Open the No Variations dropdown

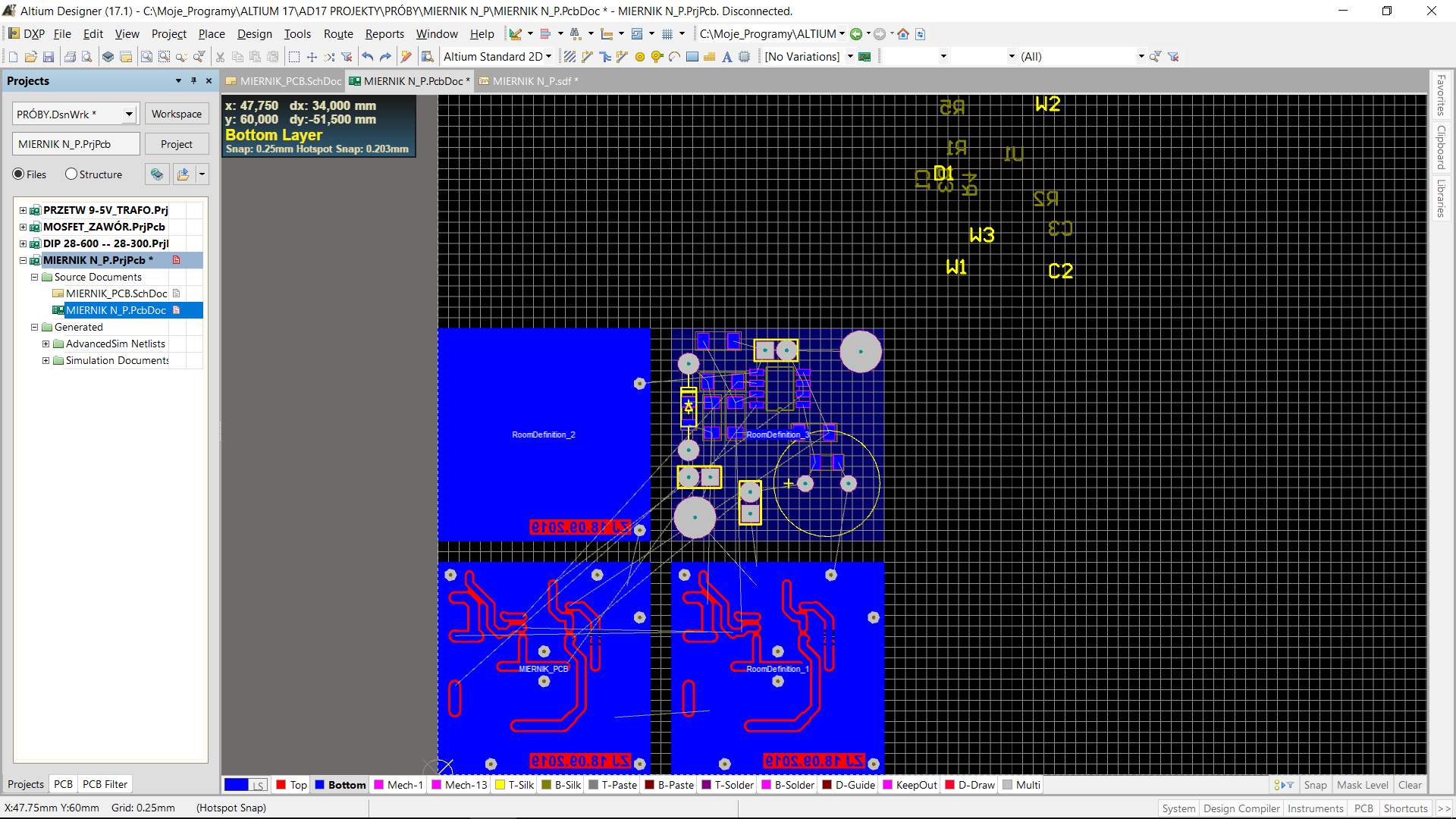(850, 57)
